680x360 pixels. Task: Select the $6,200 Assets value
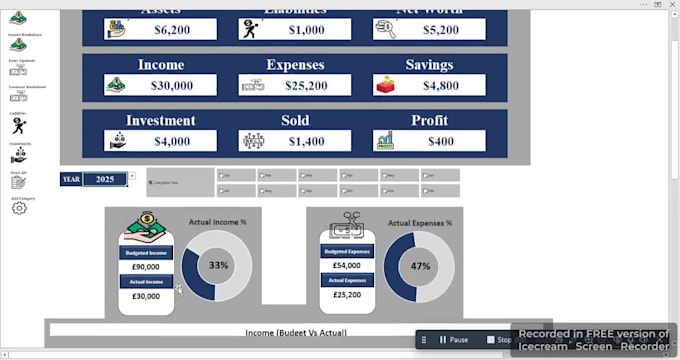click(172, 29)
